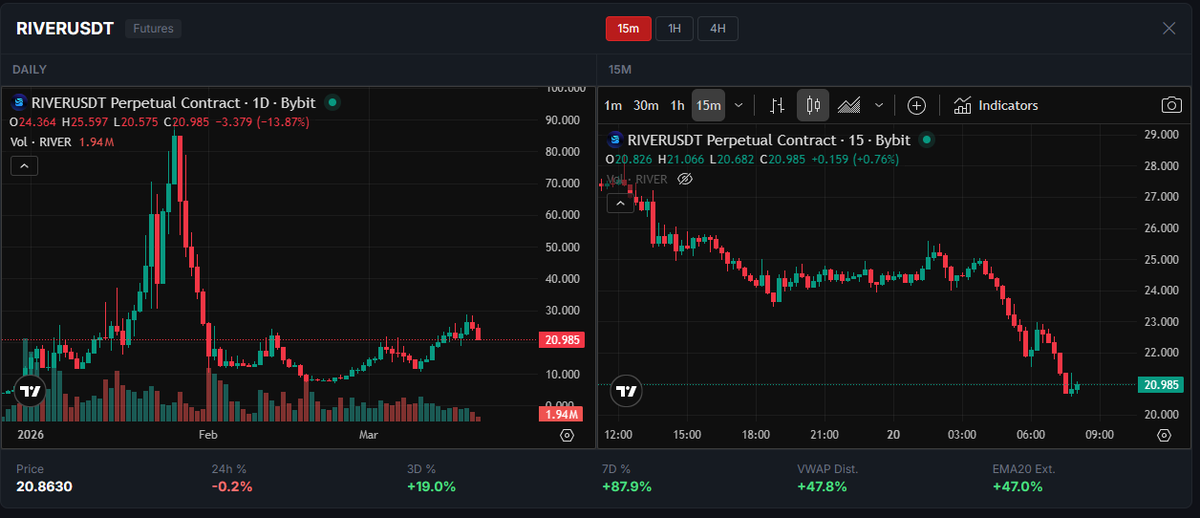Click the 2026 label on daily time axis
Viewport: 1200px width, 518px height.
coord(32,435)
